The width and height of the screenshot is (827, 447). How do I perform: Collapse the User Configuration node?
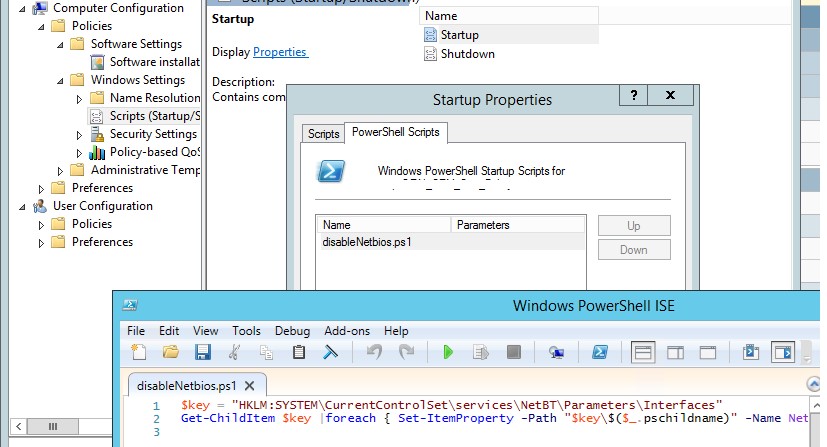22,207
